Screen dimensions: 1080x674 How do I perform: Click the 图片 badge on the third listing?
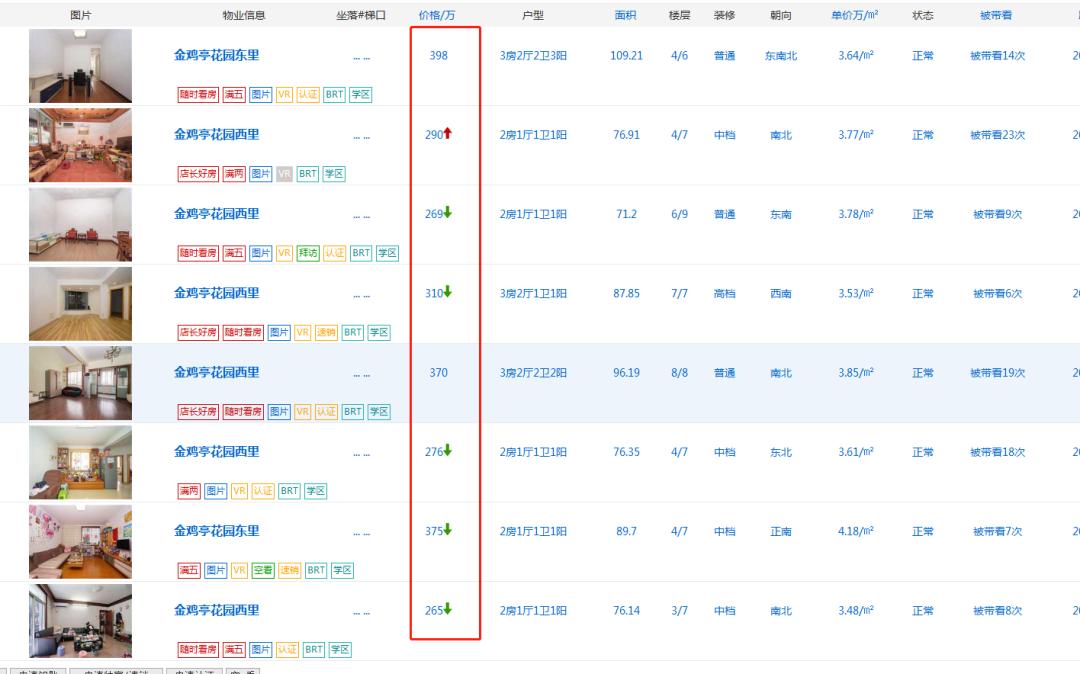(x=259, y=253)
